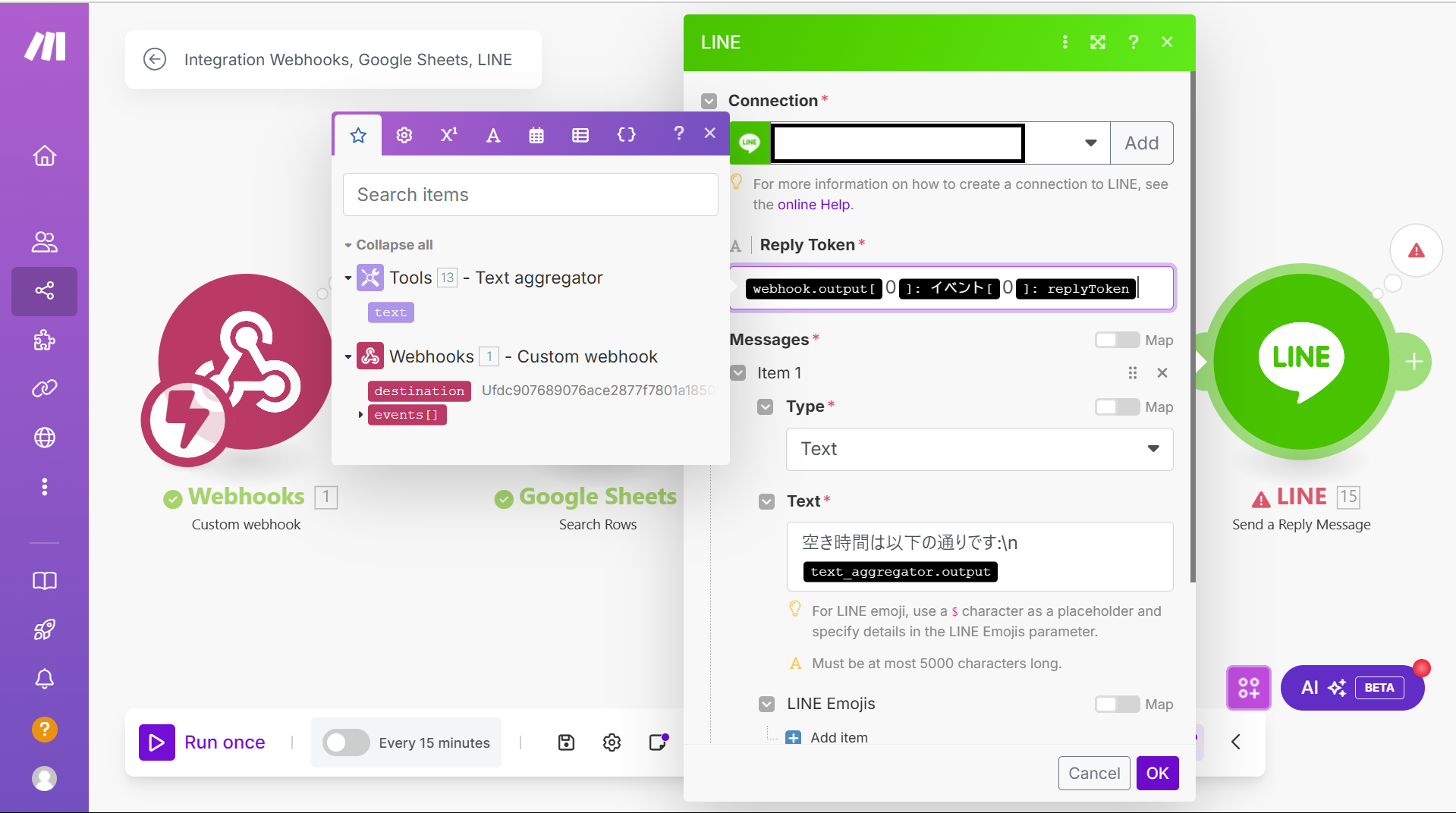The width and height of the screenshot is (1456, 813).
Task: Expand the LINE panel to fullscreen
Action: 1098,42
